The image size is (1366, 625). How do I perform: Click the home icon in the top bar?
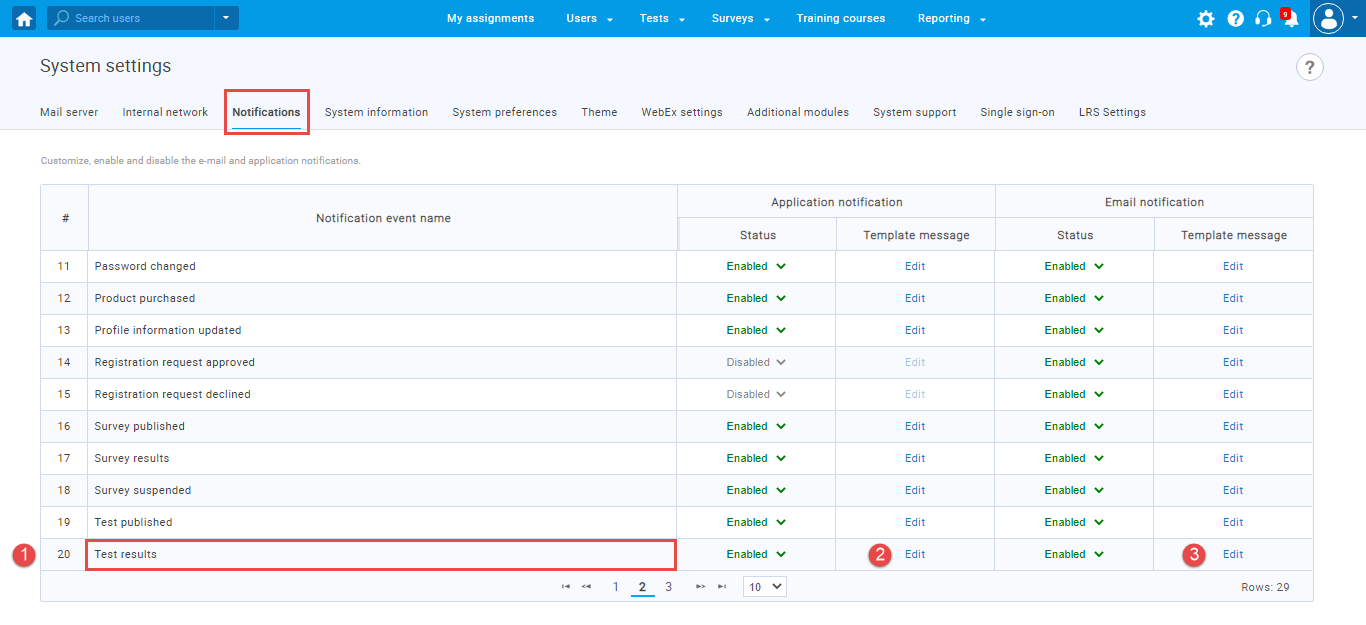pyautogui.click(x=23, y=17)
